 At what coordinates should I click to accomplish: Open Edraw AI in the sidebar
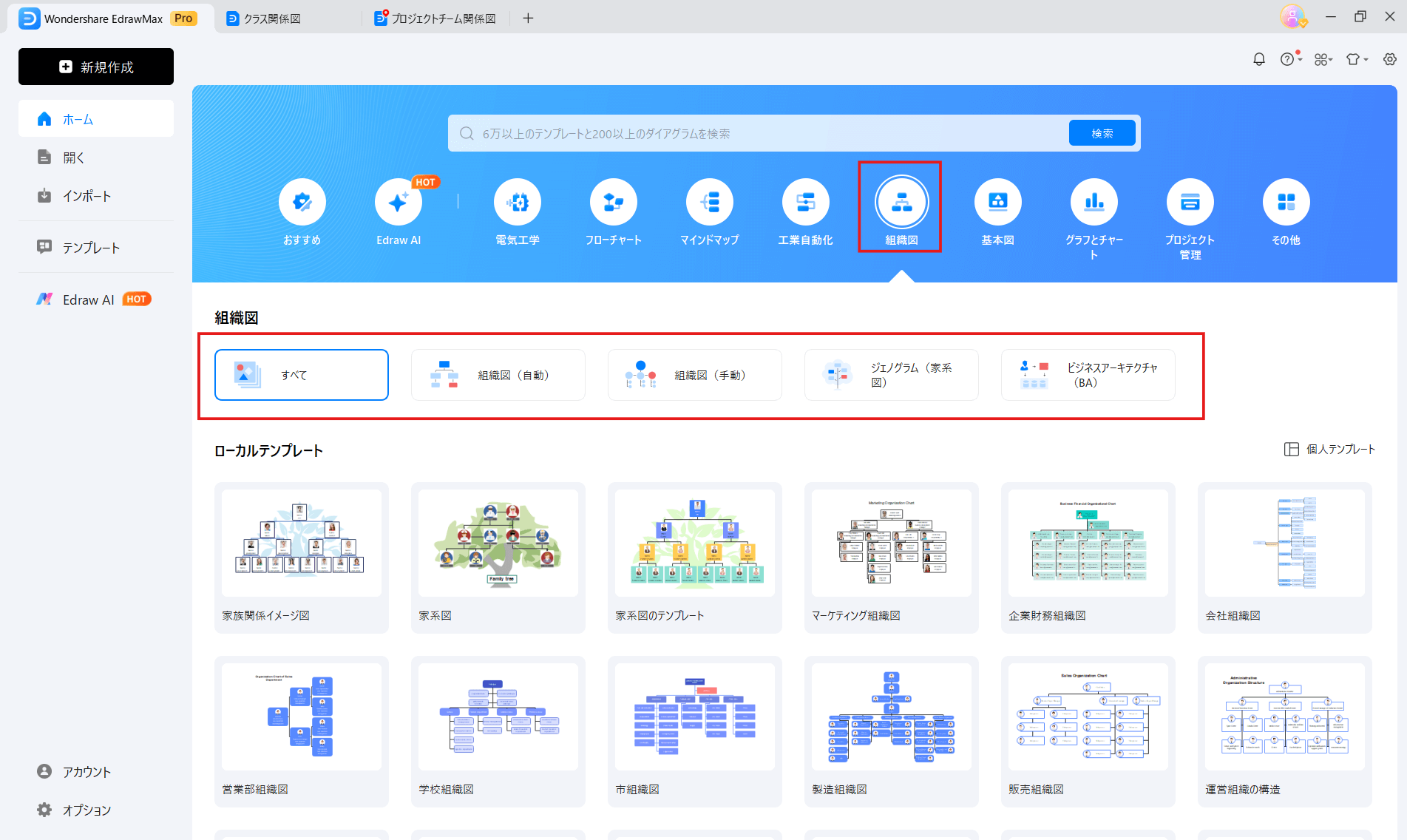[x=96, y=299]
